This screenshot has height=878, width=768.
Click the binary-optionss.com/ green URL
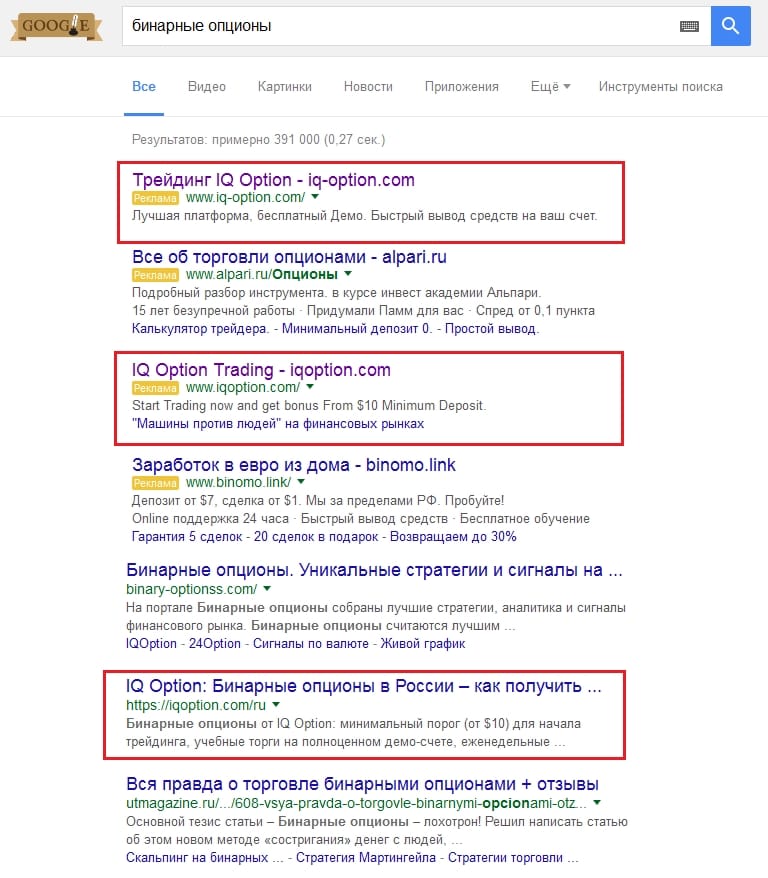(191, 589)
